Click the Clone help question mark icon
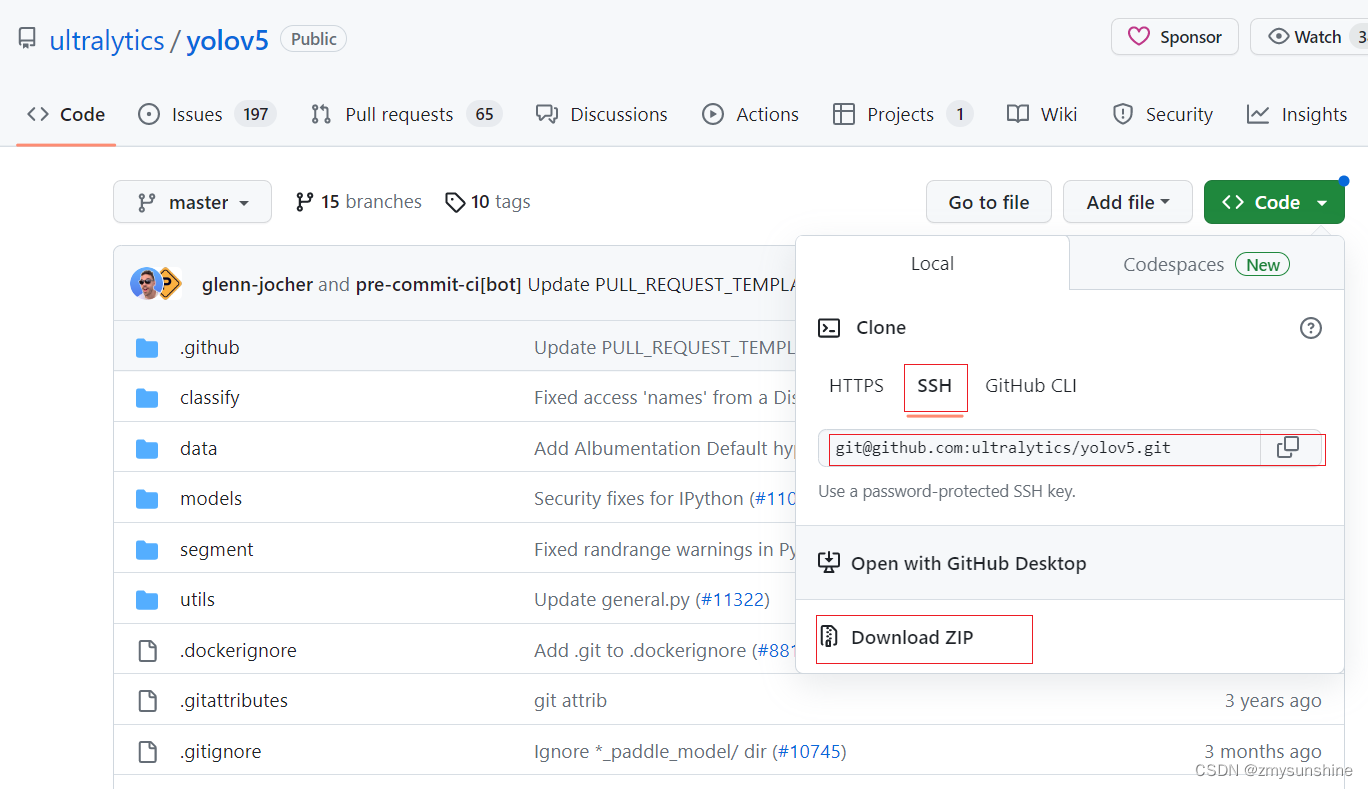The image size is (1368, 789). tap(1311, 328)
